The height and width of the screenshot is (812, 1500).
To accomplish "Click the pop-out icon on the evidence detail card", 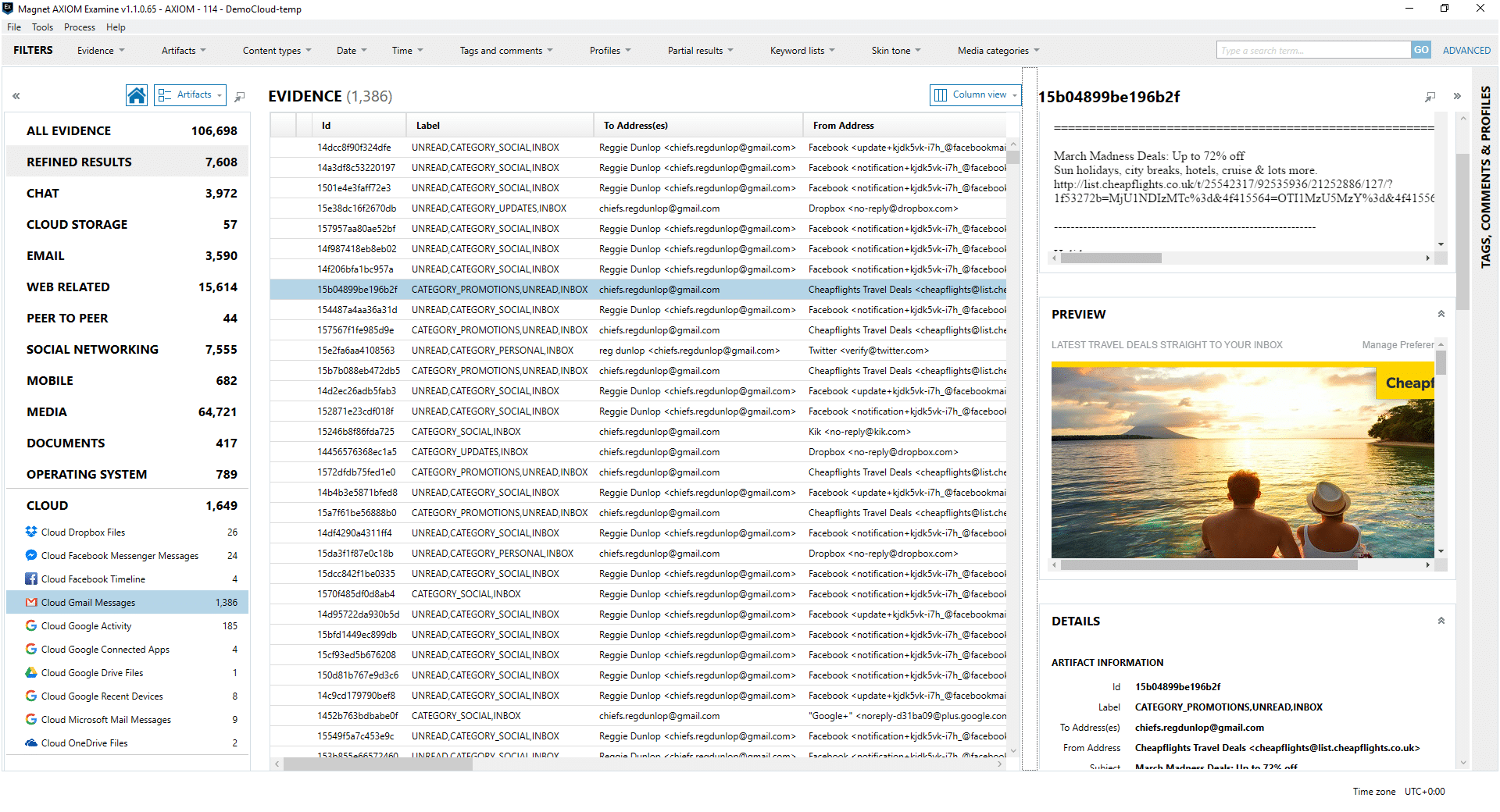I will click(x=1430, y=97).
